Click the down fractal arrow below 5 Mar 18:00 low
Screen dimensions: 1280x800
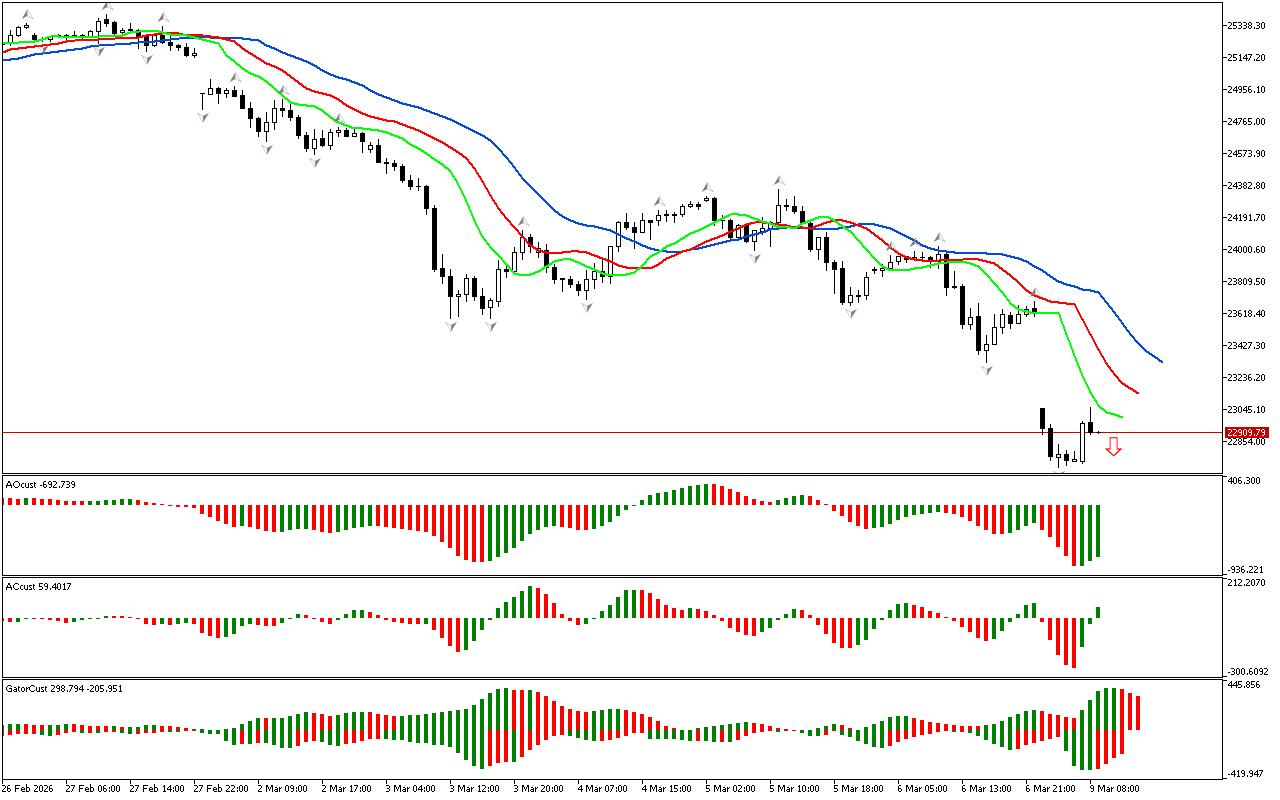click(x=851, y=313)
